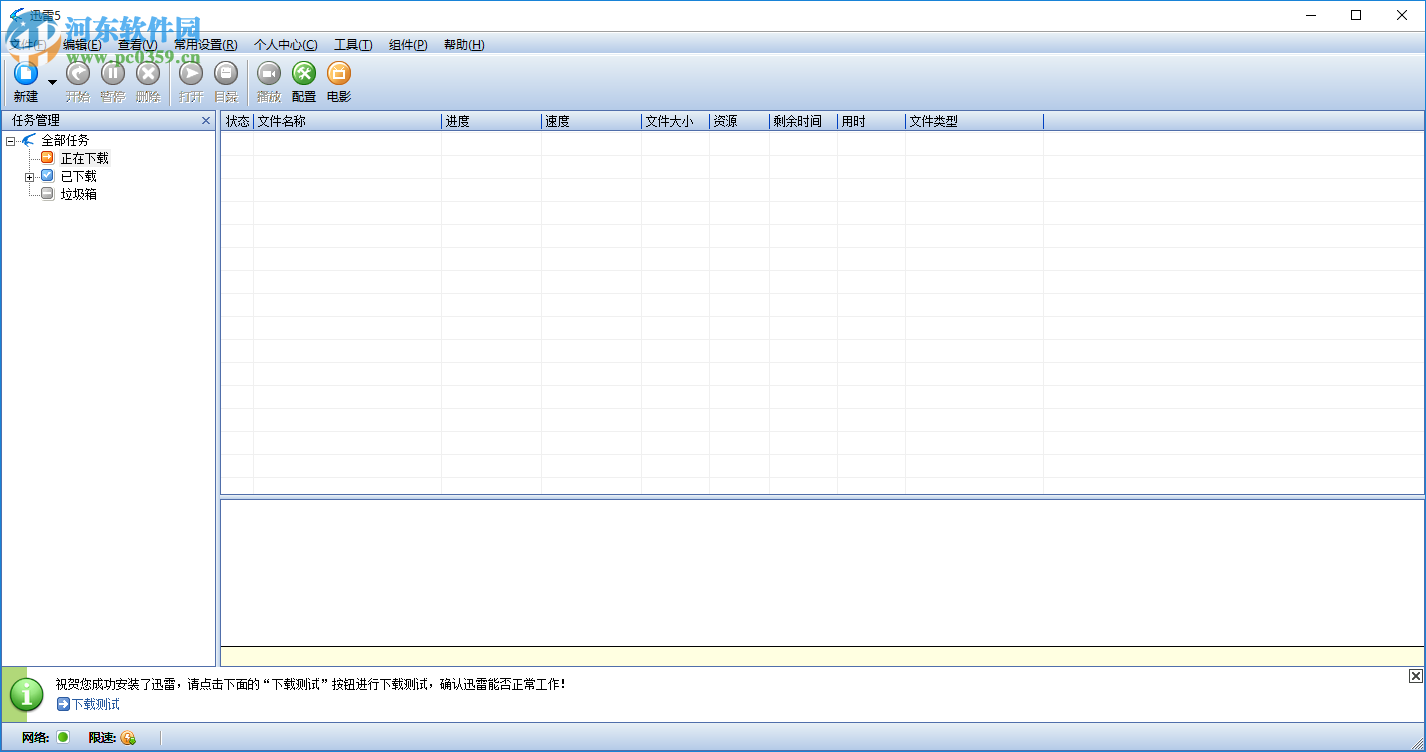Click the blue 新建 new task icon
The height and width of the screenshot is (752, 1426).
(x=25, y=73)
